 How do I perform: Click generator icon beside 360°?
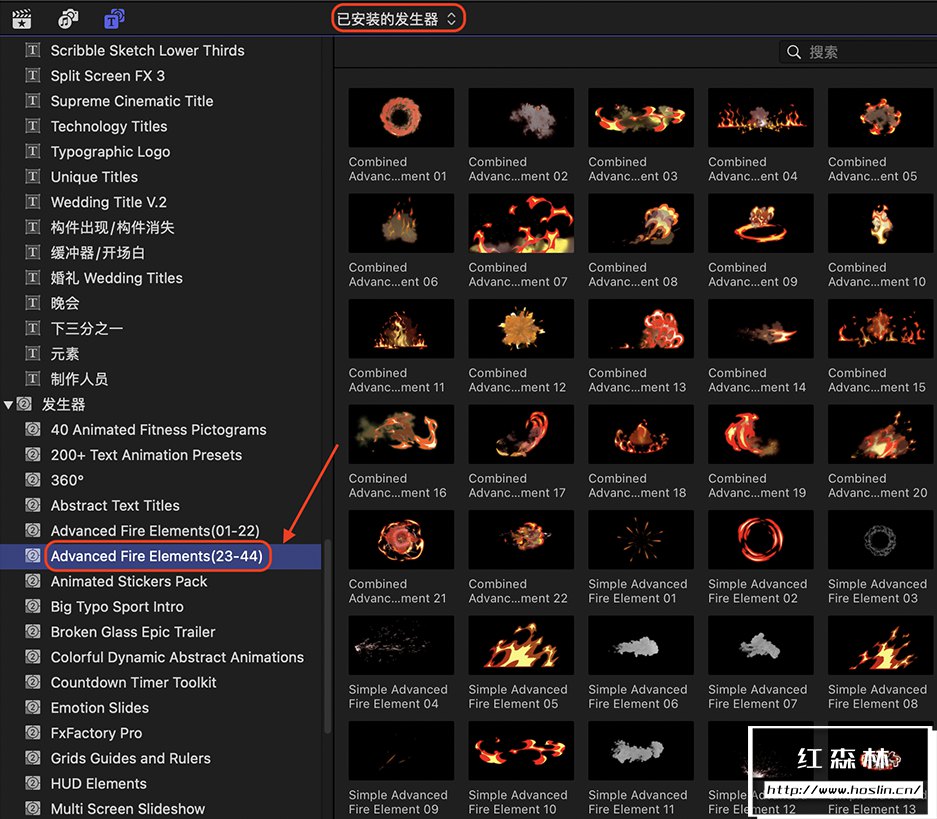[x=33, y=480]
